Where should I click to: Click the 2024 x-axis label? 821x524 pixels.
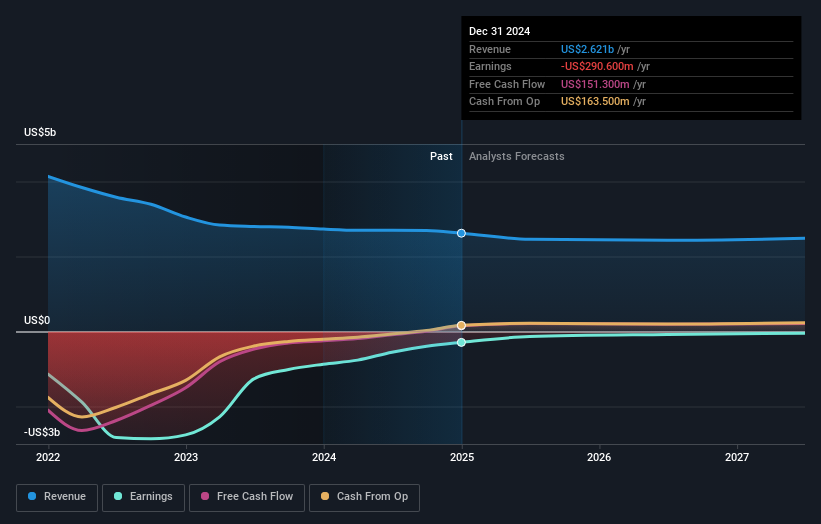(324, 458)
